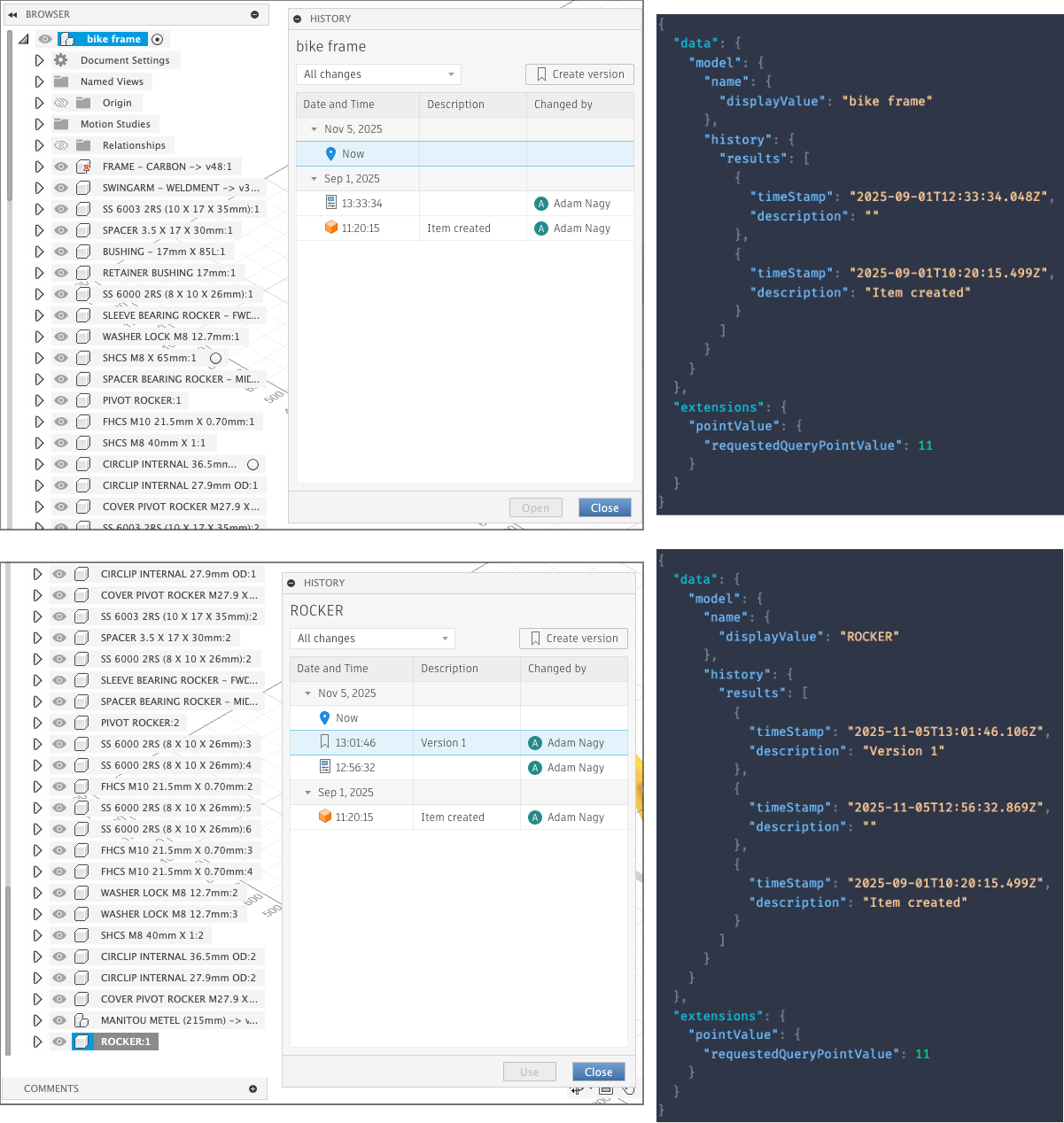The height and width of the screenshot is (1123, 1064).
Task: Click the save icon beside 13:33:34
Action: (330, 204)
